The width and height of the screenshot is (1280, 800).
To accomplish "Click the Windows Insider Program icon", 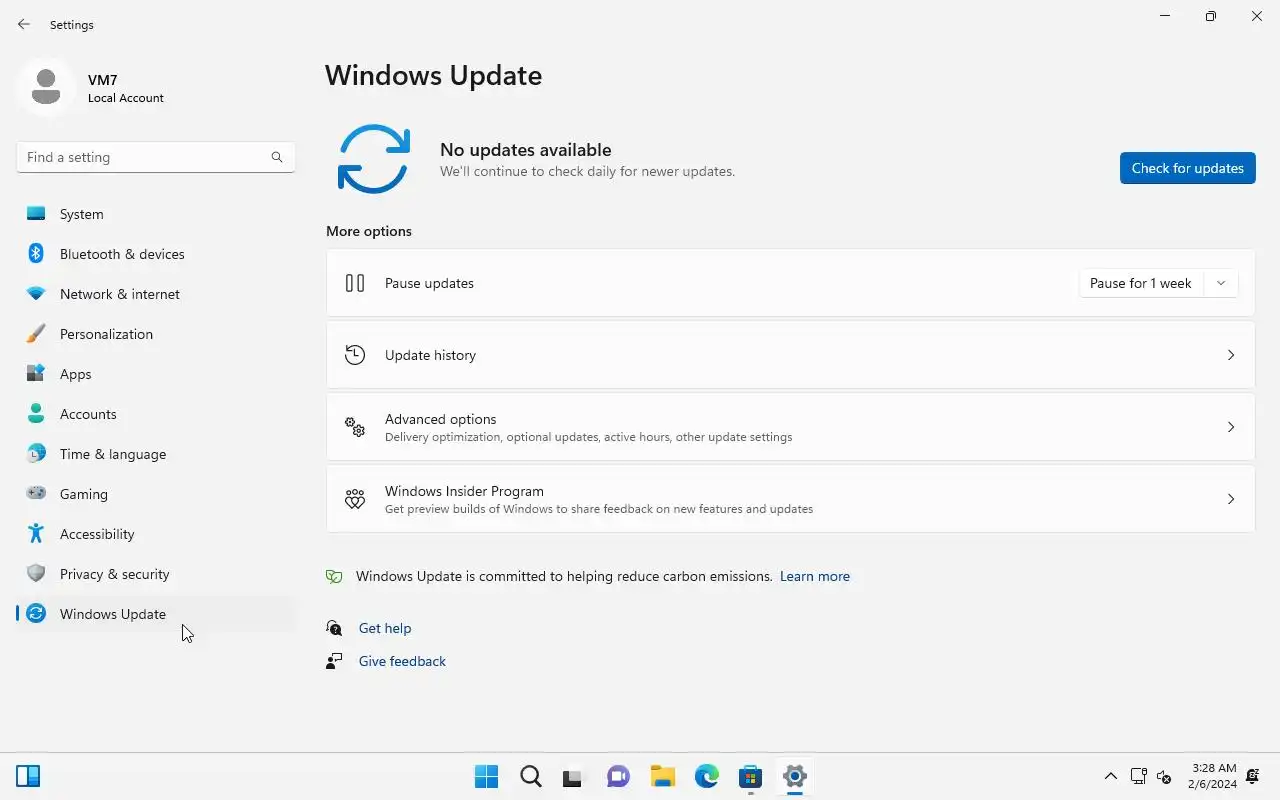I will pyautogui.click(x=355, y=499).
